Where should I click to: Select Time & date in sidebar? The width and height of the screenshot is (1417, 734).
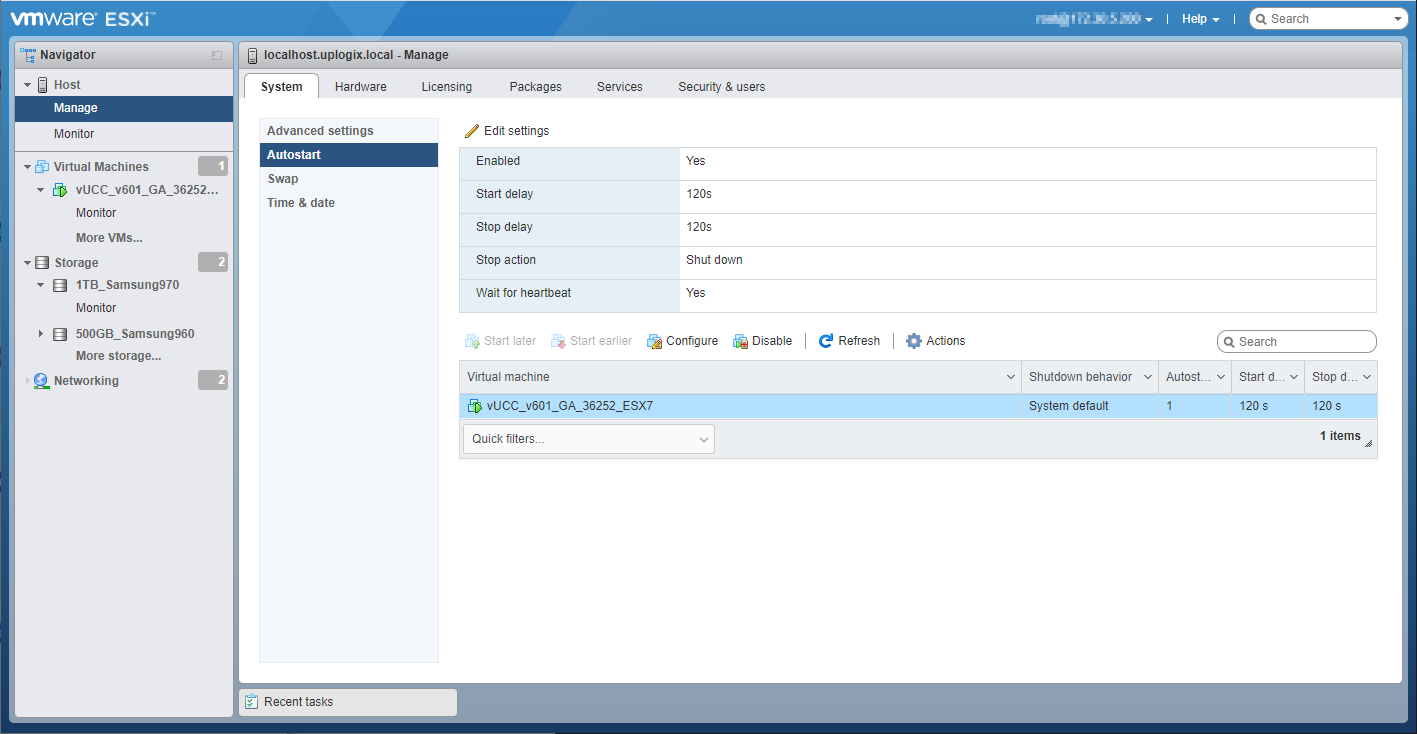pyautogui.click(x=301, y=203)
